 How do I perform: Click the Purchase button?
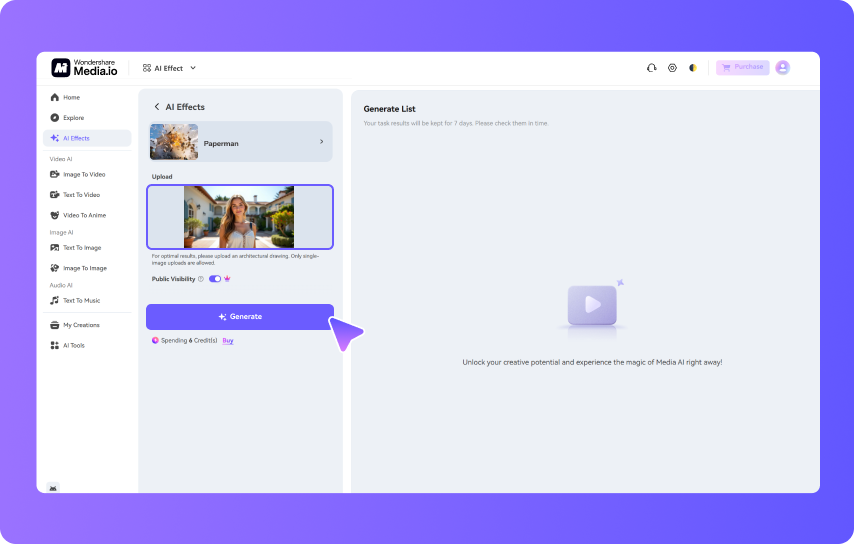point(742,67)
